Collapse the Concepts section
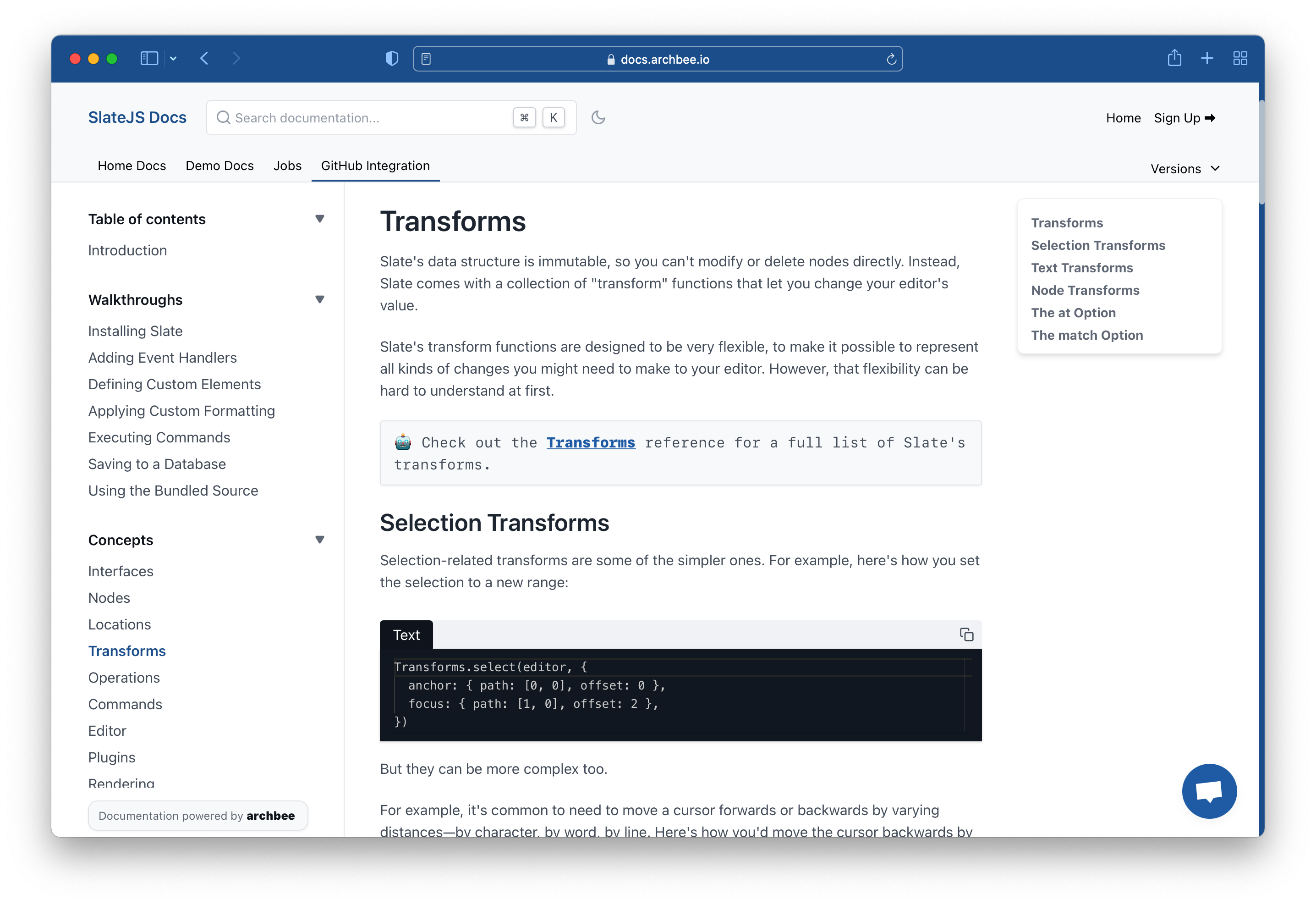Image resolution: width=1316 pixels, height=905 pixels. (320, 540)
